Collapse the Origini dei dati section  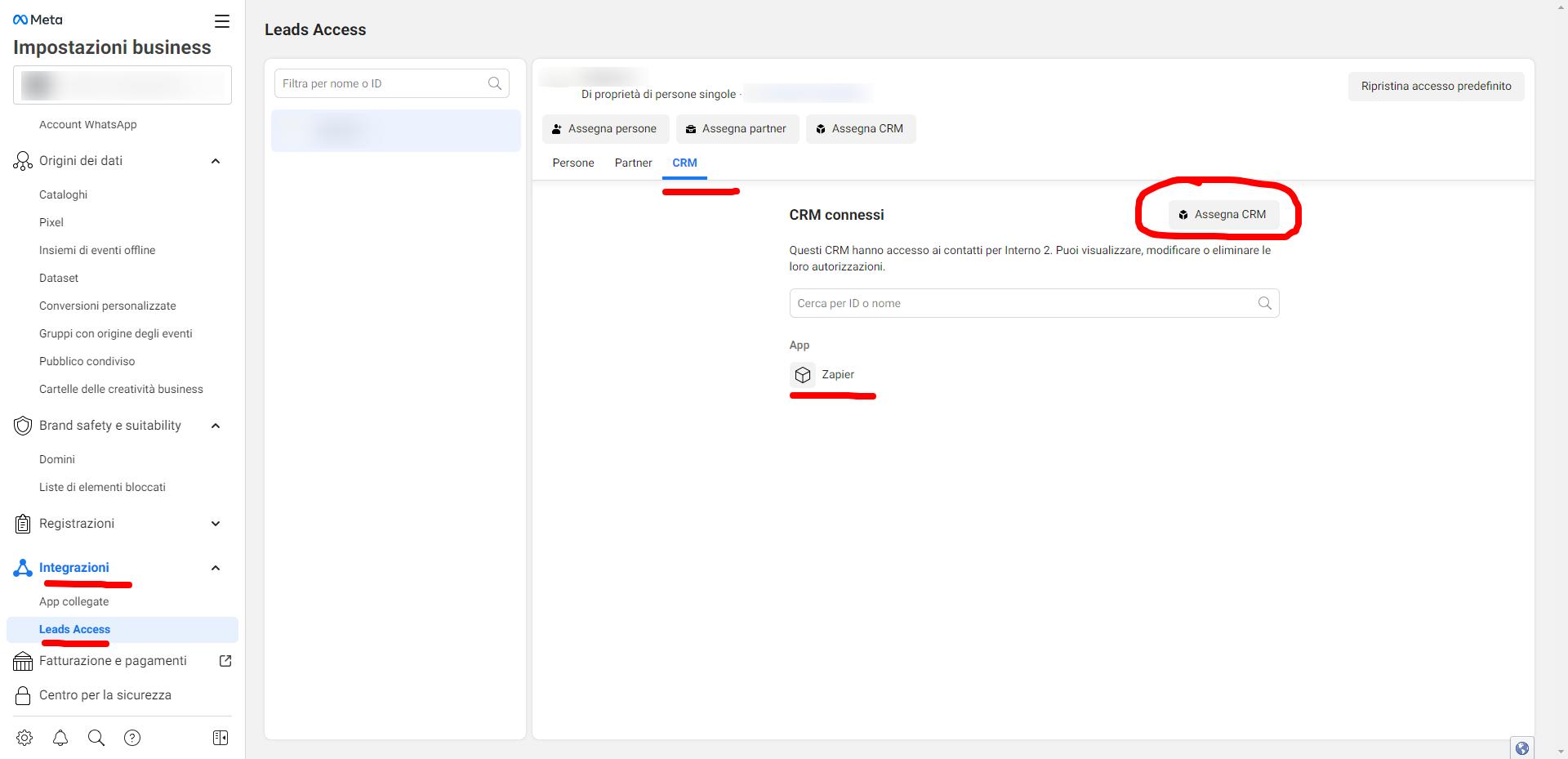(216, 161)
